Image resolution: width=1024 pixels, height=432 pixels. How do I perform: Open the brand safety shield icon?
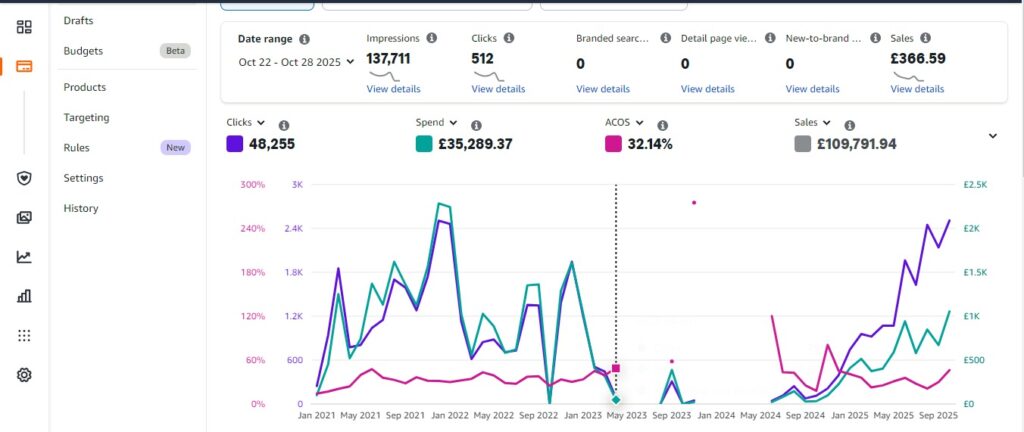tap(24, 178)
